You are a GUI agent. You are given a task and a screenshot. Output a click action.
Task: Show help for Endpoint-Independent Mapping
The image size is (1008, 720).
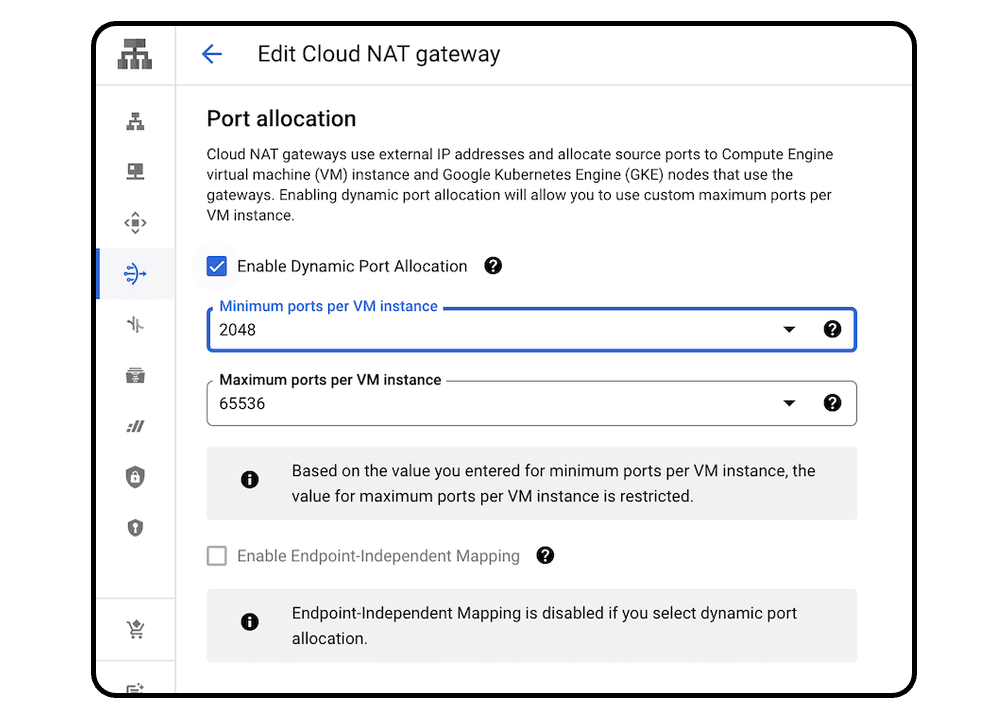pos(545,555)
